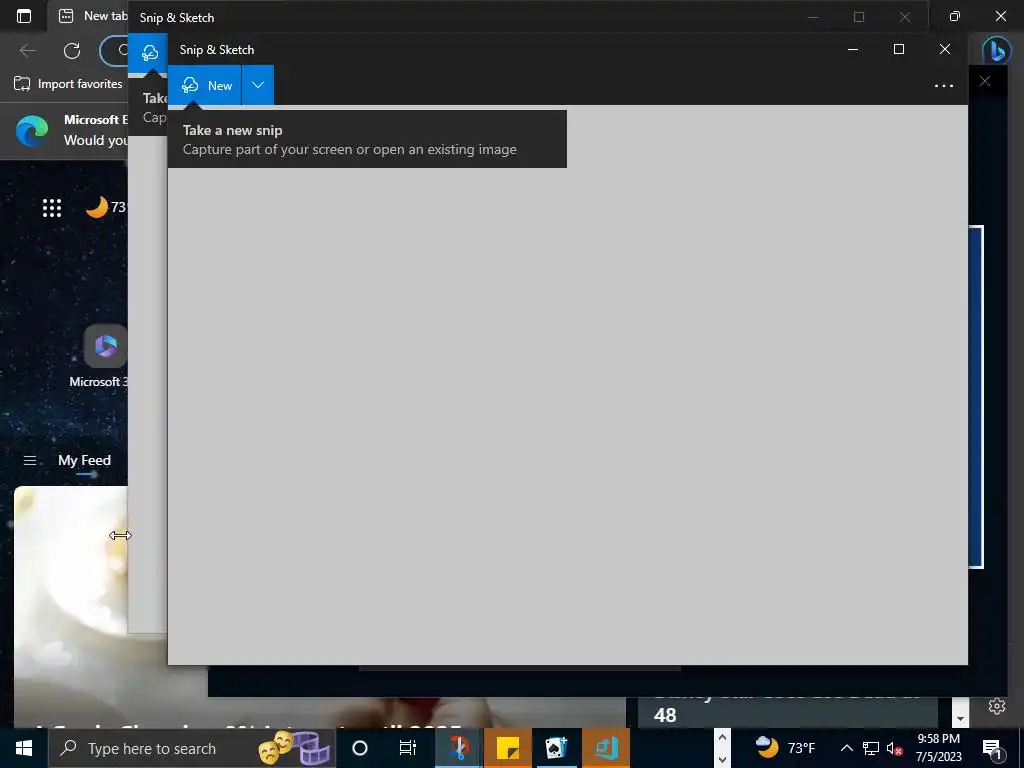The image size is (1024, 768).
Task: Open Import favorites in Edge
Action: click(68, 84)
